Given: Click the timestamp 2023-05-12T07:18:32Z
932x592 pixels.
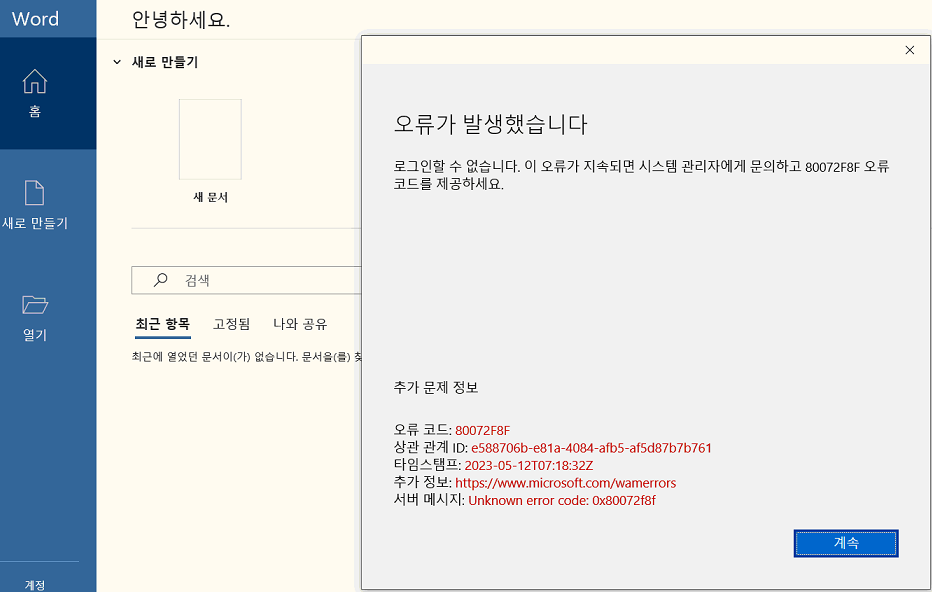Looking at the screenshot, I should [x=528, y=465].
